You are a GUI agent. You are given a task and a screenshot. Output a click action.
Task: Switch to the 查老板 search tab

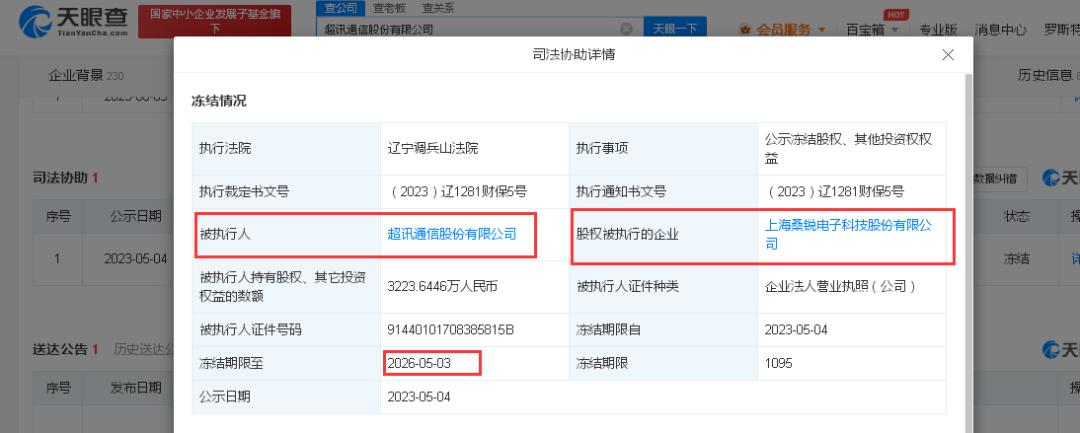click(x=389, y=8)
